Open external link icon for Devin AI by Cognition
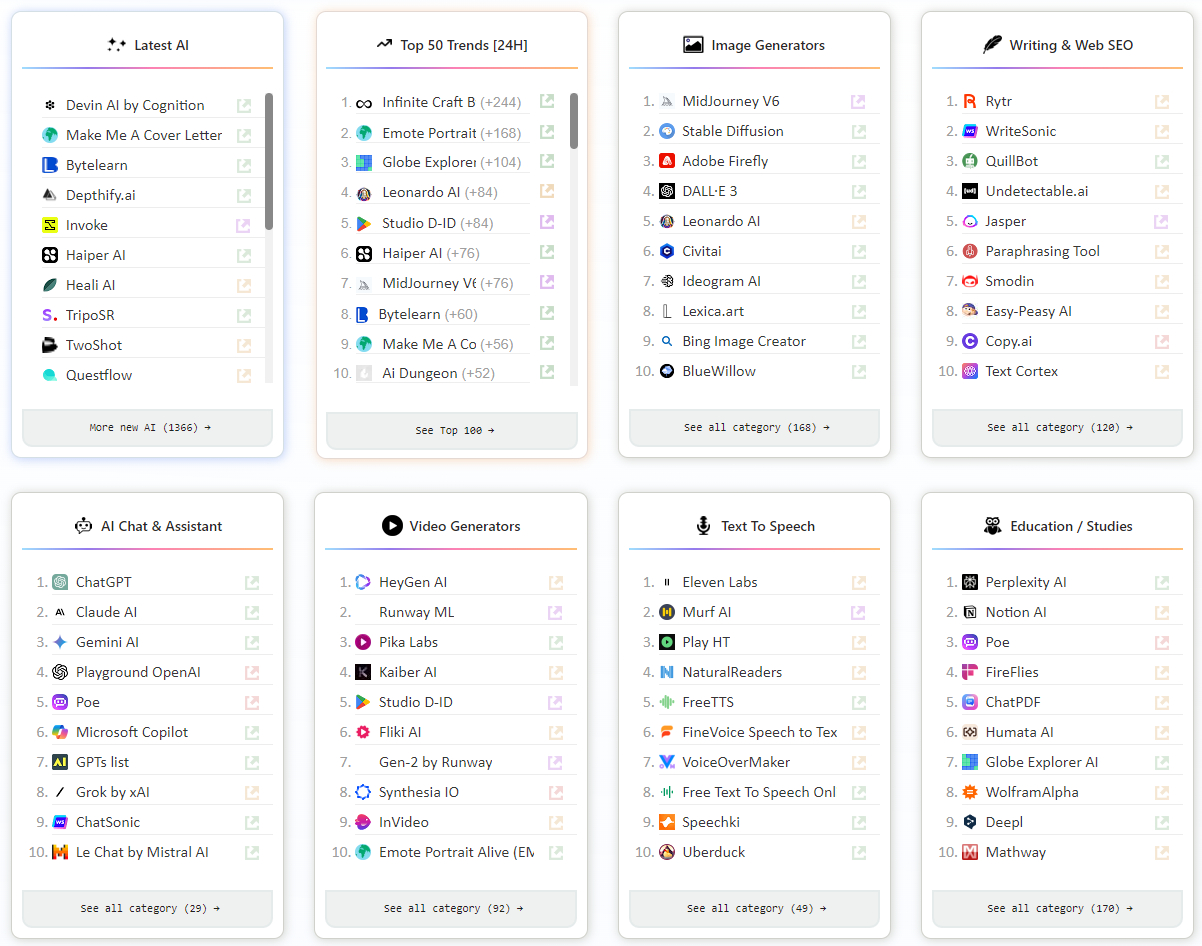Screen dimensions: 1202x946 click(244, 106)
